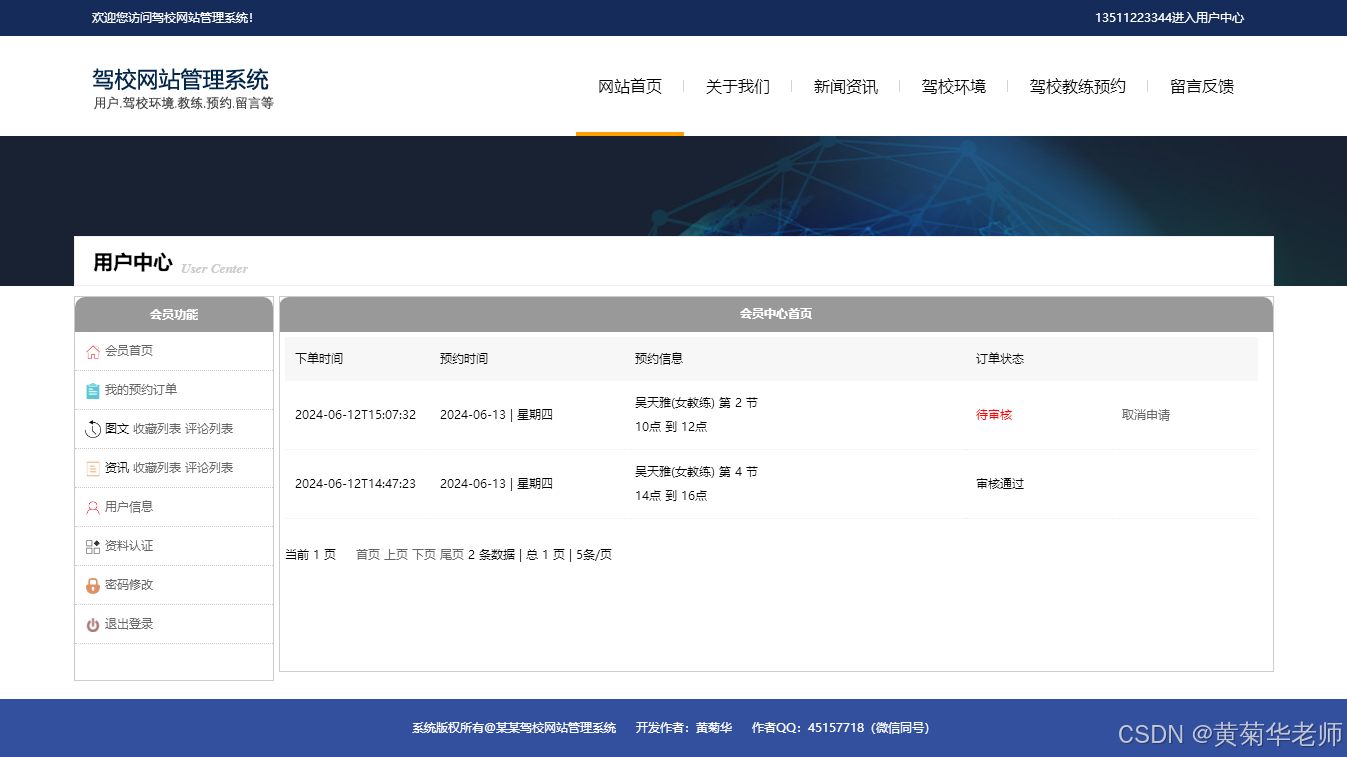The height and width of the screenshot is (757, 1347).
Task: Click the clock icon beside 图文
Action: (x=93, y=429)
